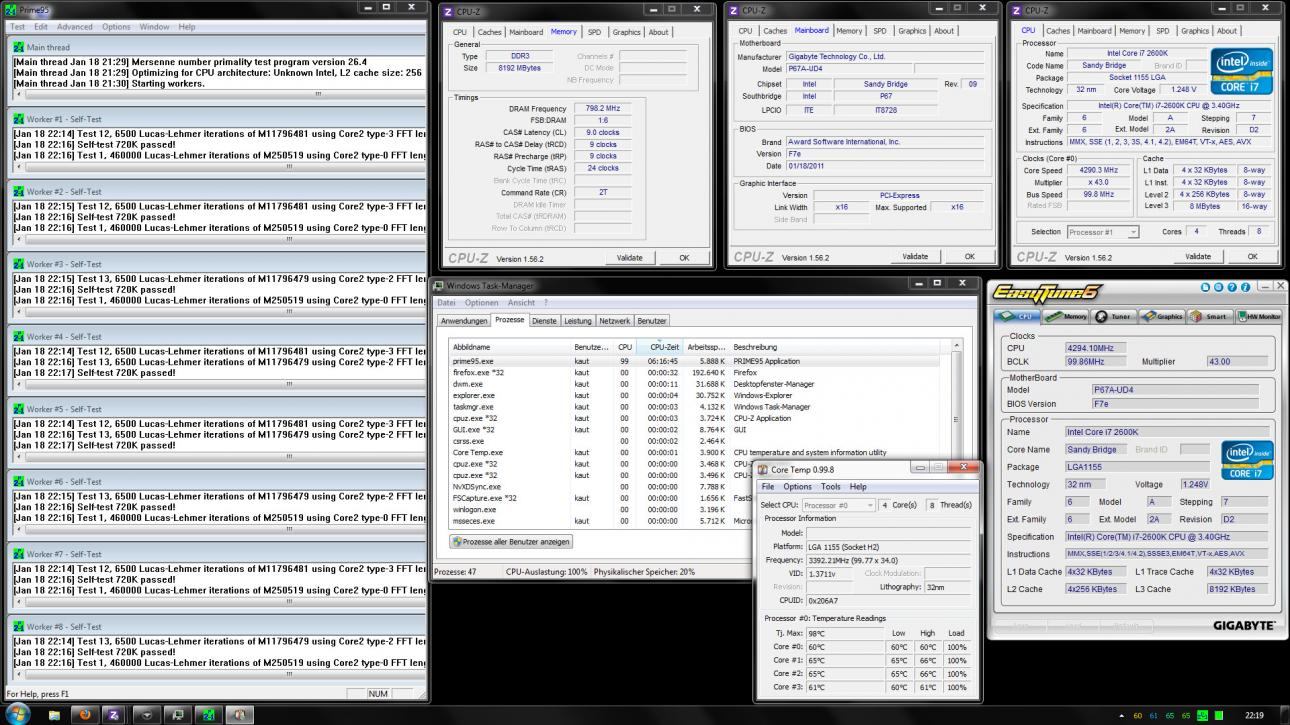Click the Worker #5 Self-Test window icon

coord(18,409)
